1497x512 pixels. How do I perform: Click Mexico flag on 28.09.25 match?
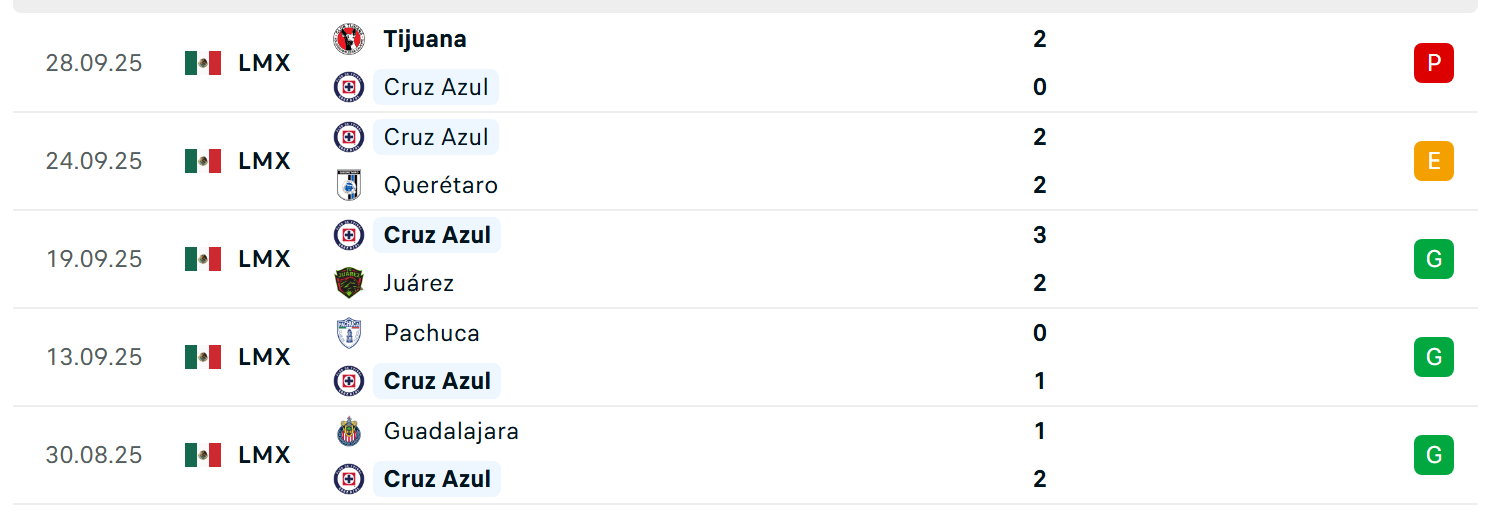(x=203, y=63)
